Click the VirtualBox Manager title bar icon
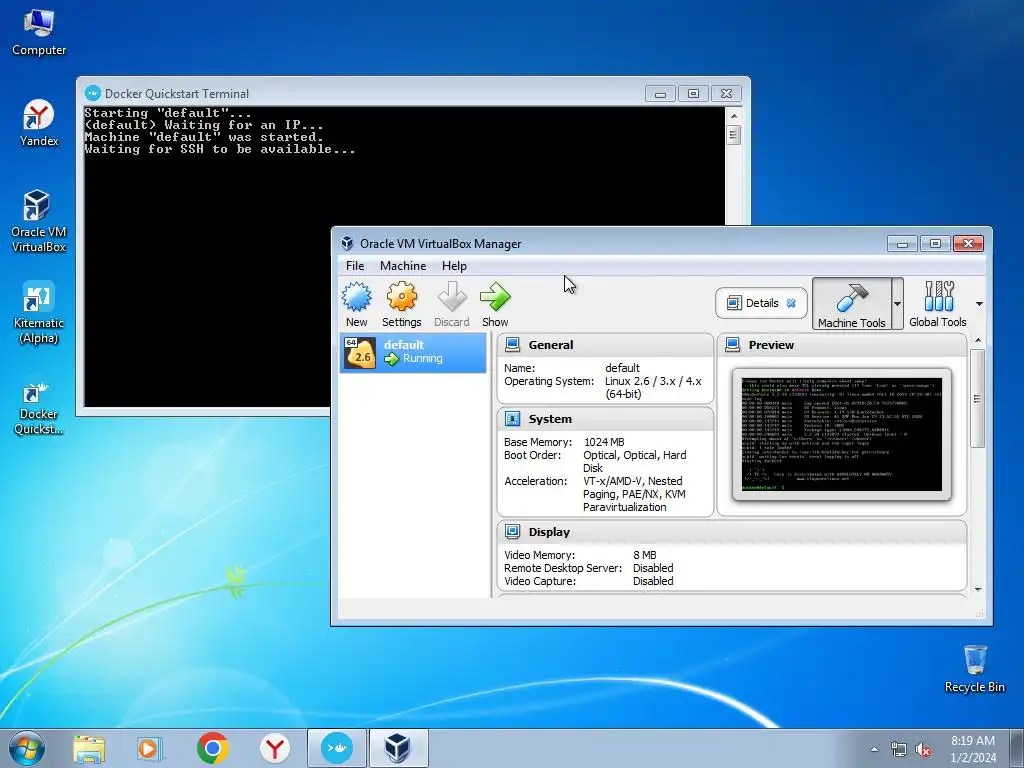The image size is (1024, 768). click(347, 244)
